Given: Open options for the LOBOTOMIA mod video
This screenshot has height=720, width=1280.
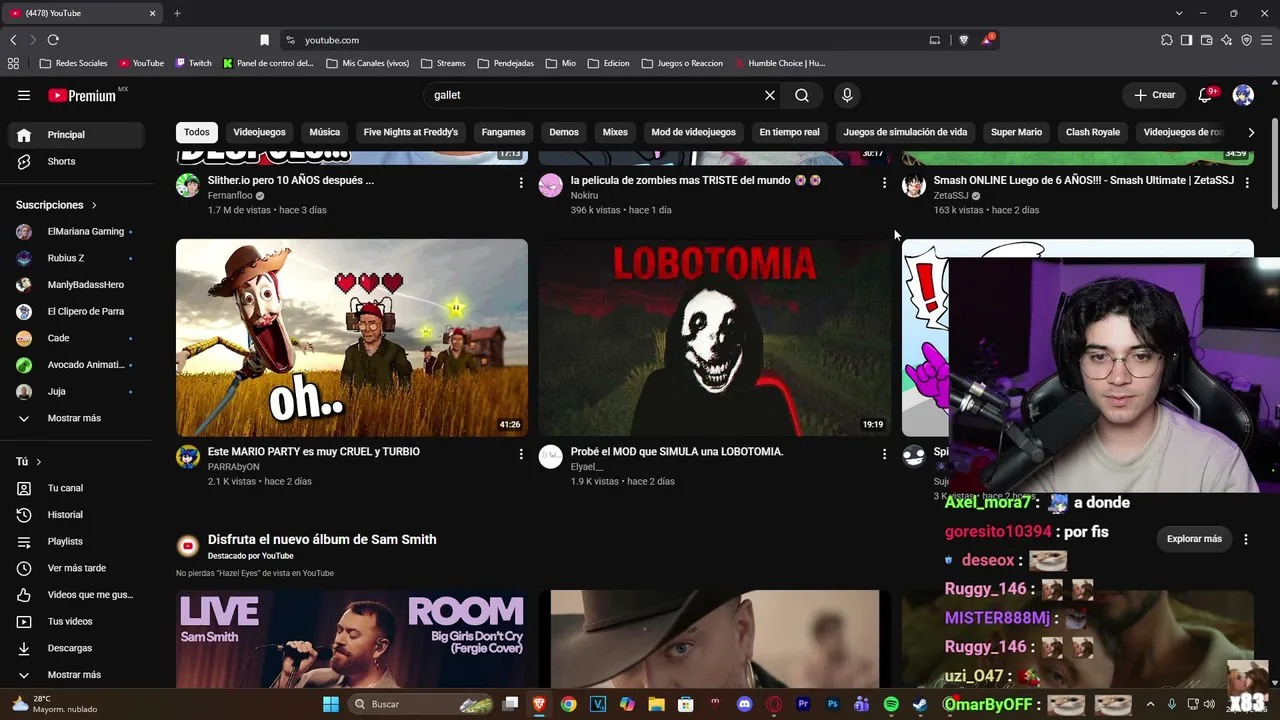Looking at the screenshot, I should 884,454.
